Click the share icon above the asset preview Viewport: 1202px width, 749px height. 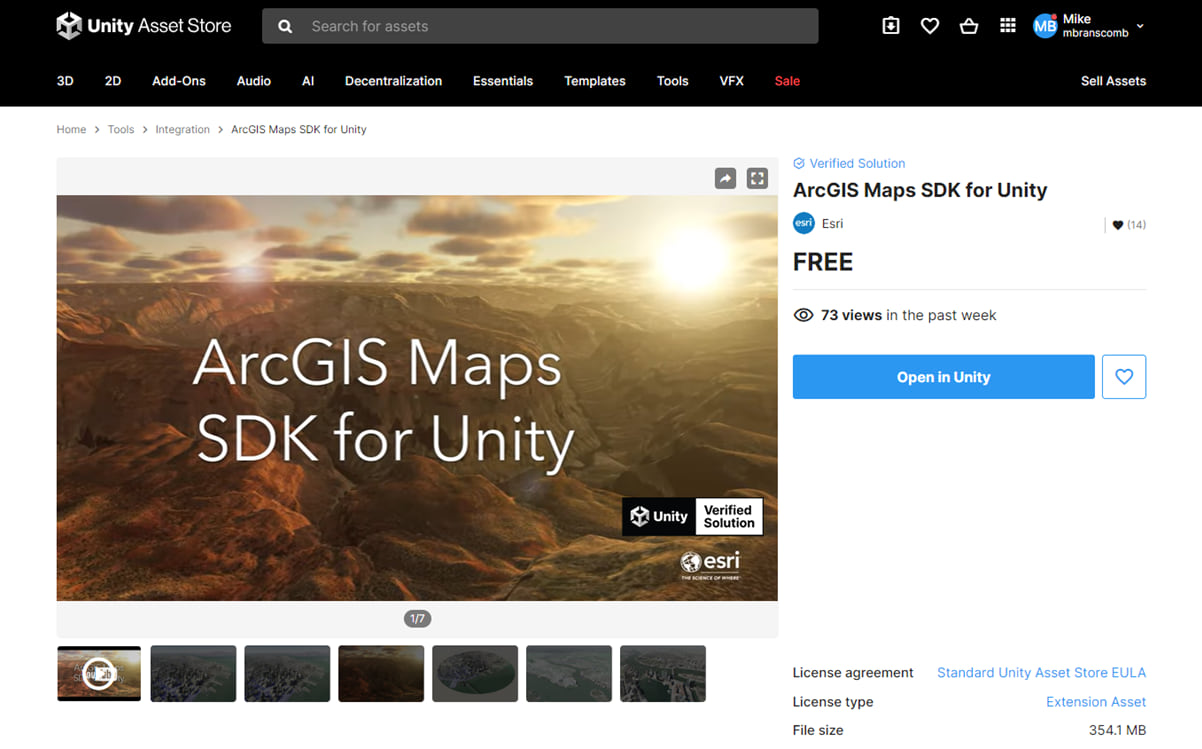725,177
